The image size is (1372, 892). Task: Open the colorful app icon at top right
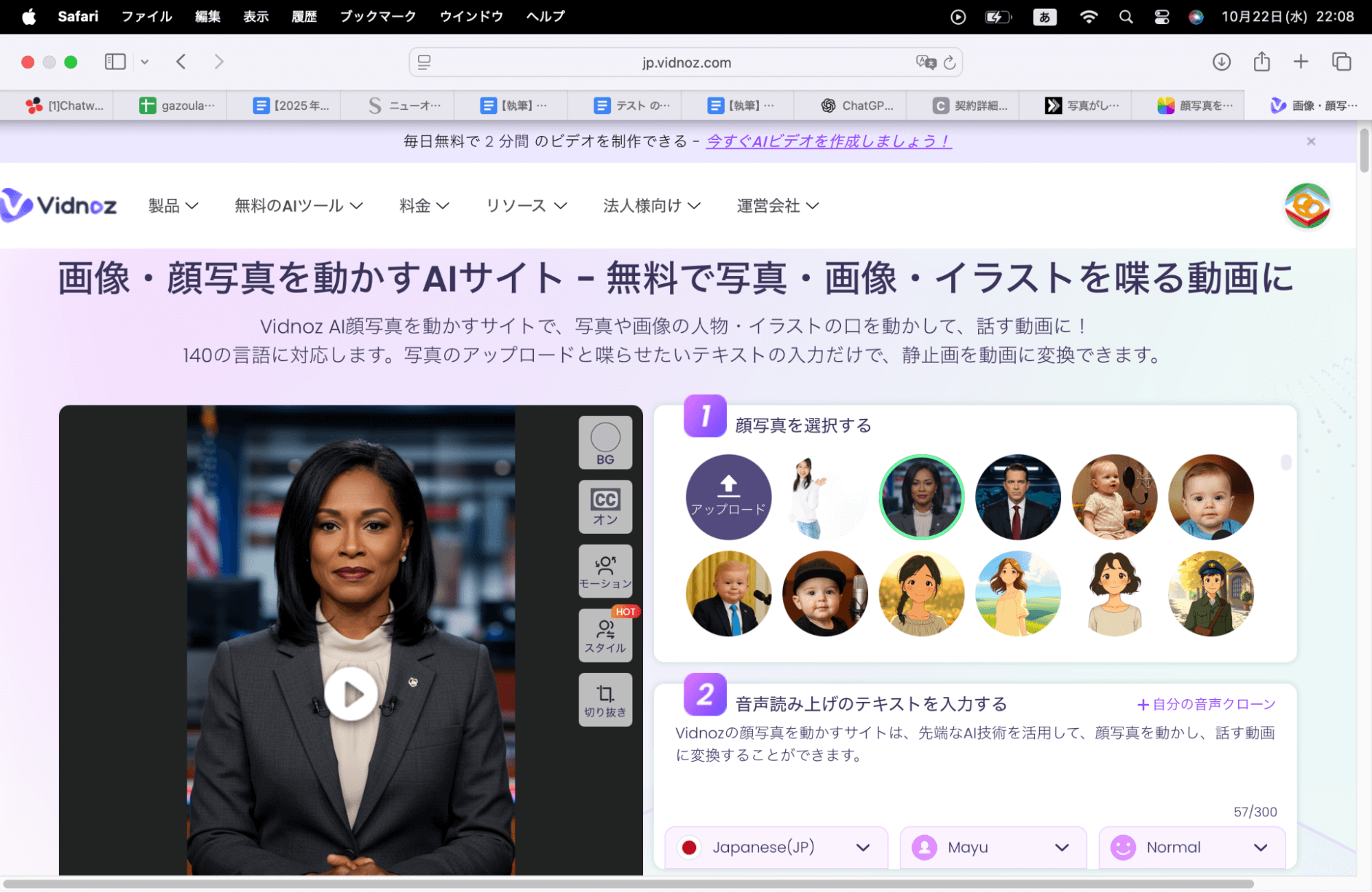click(1305, 205)
